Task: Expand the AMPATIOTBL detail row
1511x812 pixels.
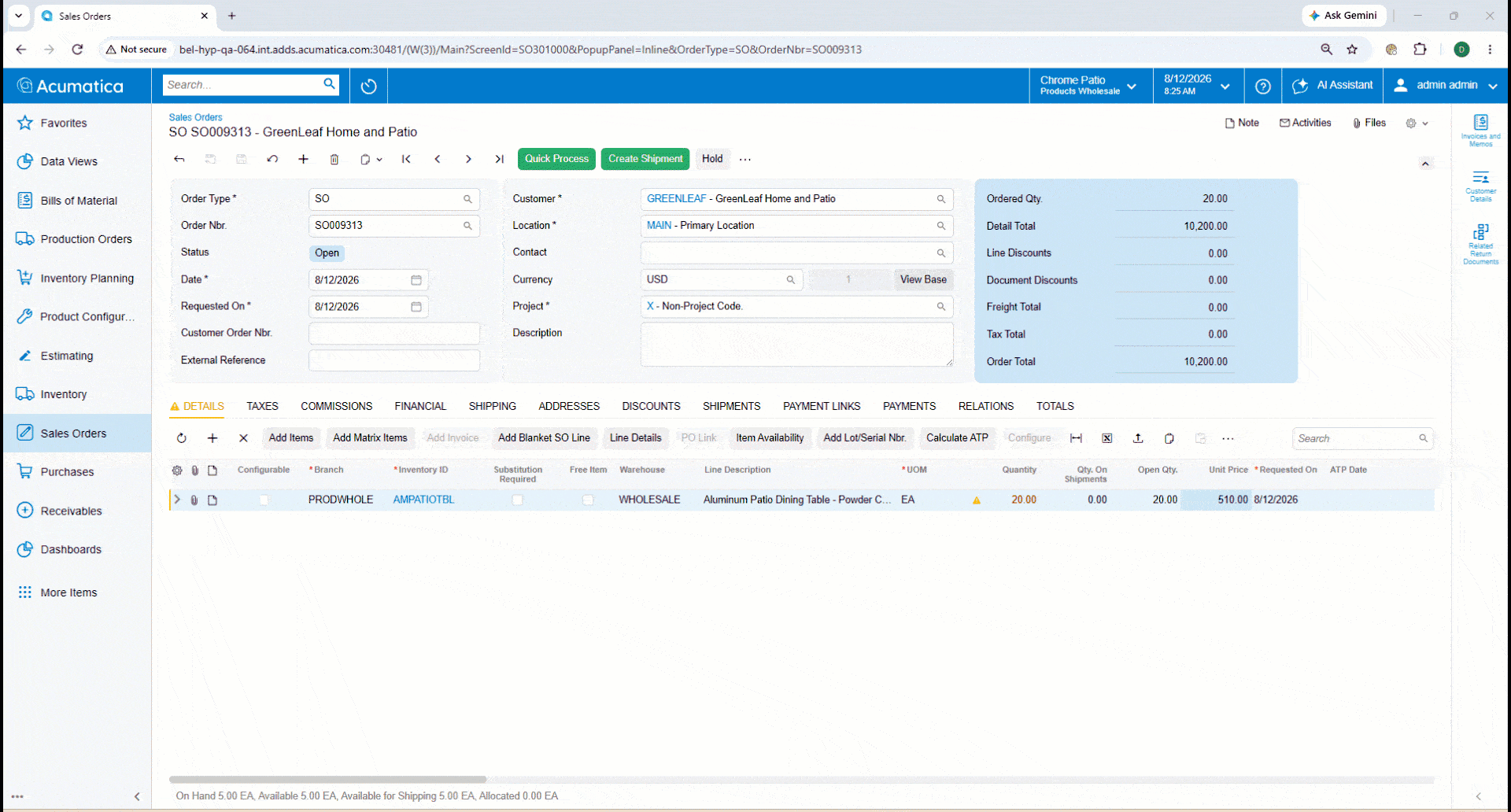Action: 177,500
